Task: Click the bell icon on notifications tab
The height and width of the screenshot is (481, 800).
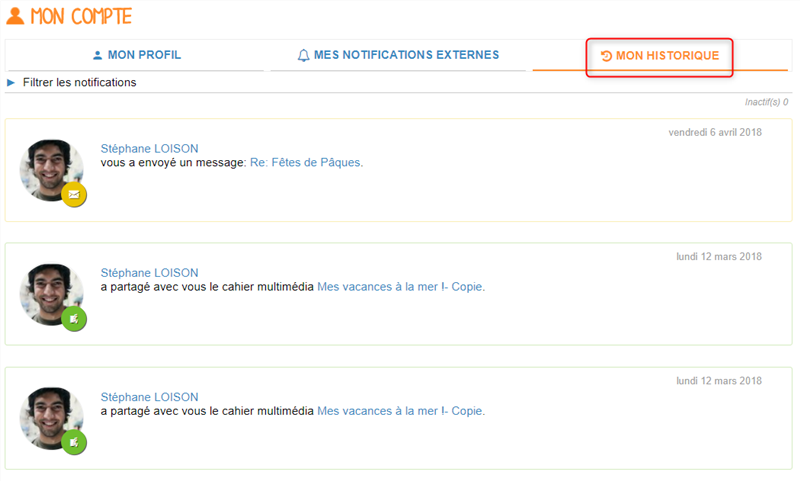Action: point(303,55)
